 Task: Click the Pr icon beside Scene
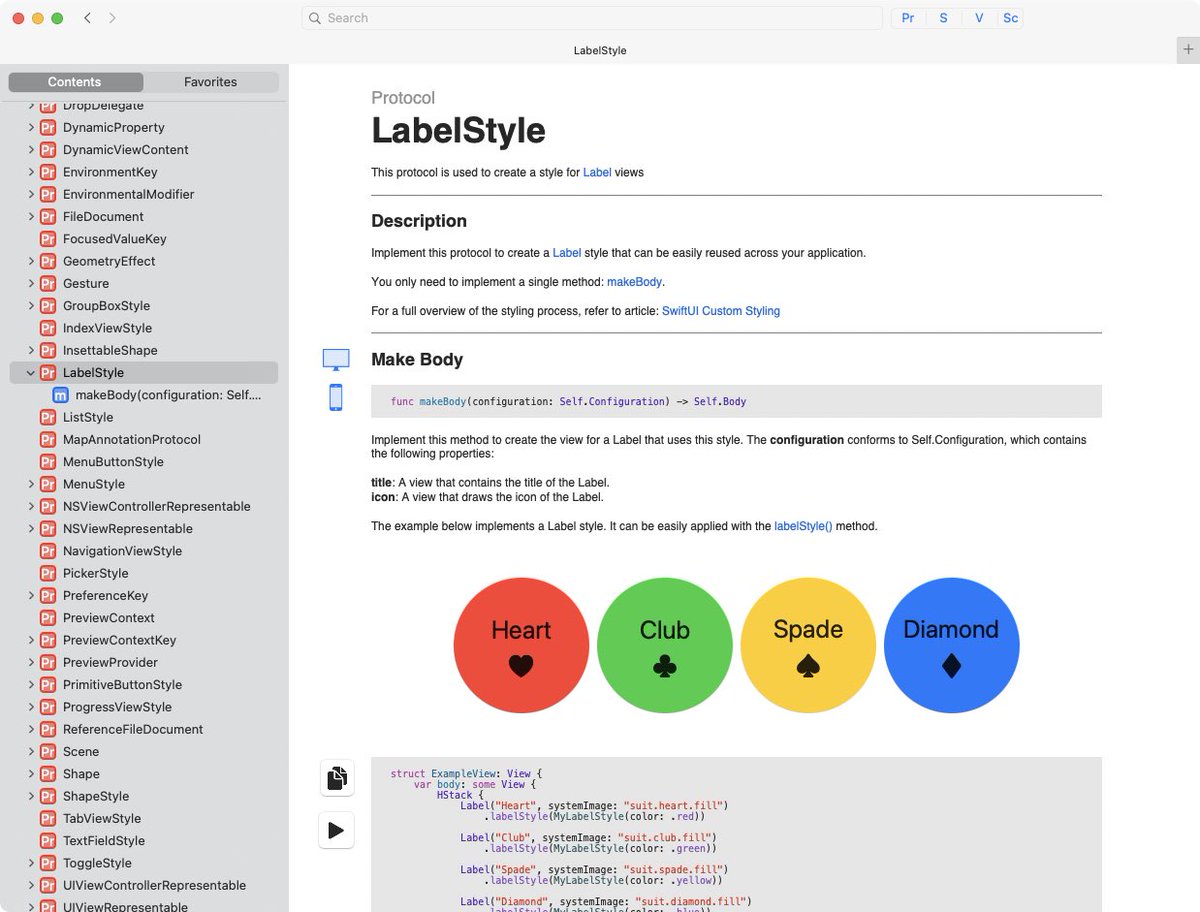pos(47,752)
